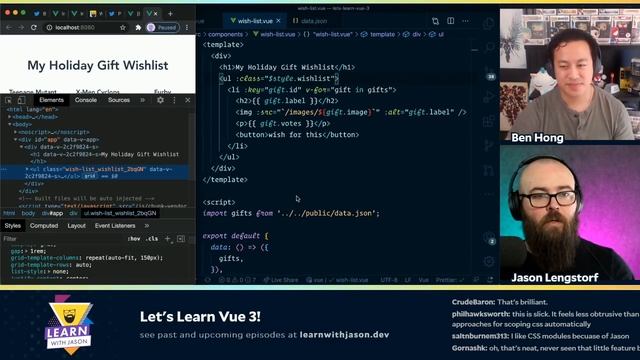
Task: Open VS Code Run and Debug icon
Action: pos(489,97)
